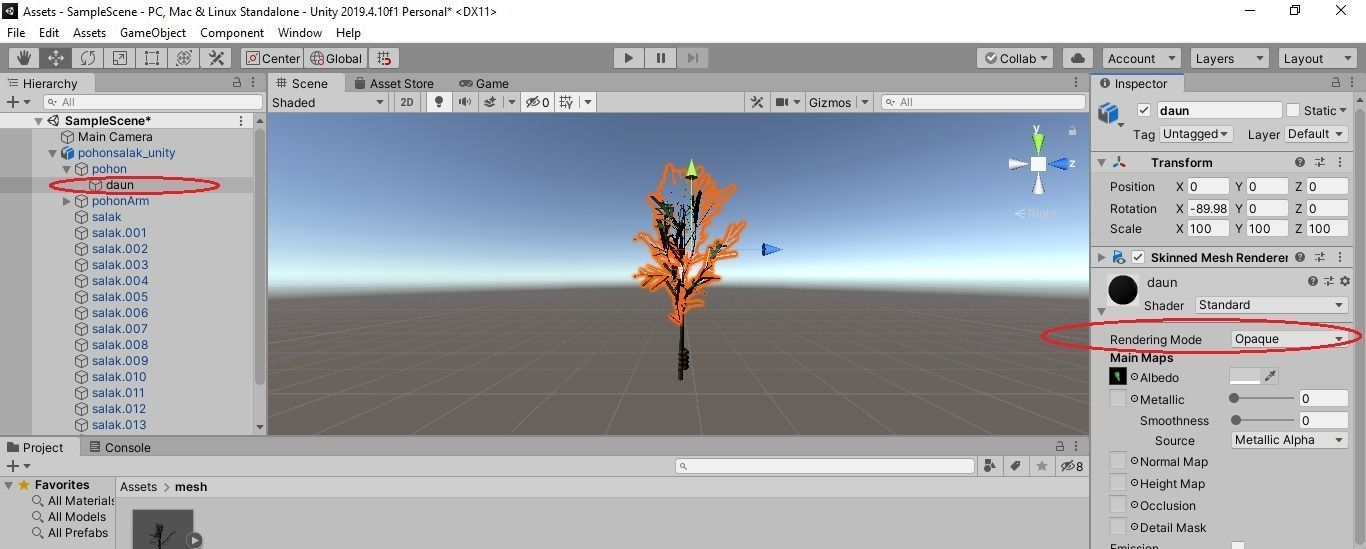Viewport: 1366px width, 549px height.
Task: Open Shader dropdown Standard
Action: coord(1271,305)
